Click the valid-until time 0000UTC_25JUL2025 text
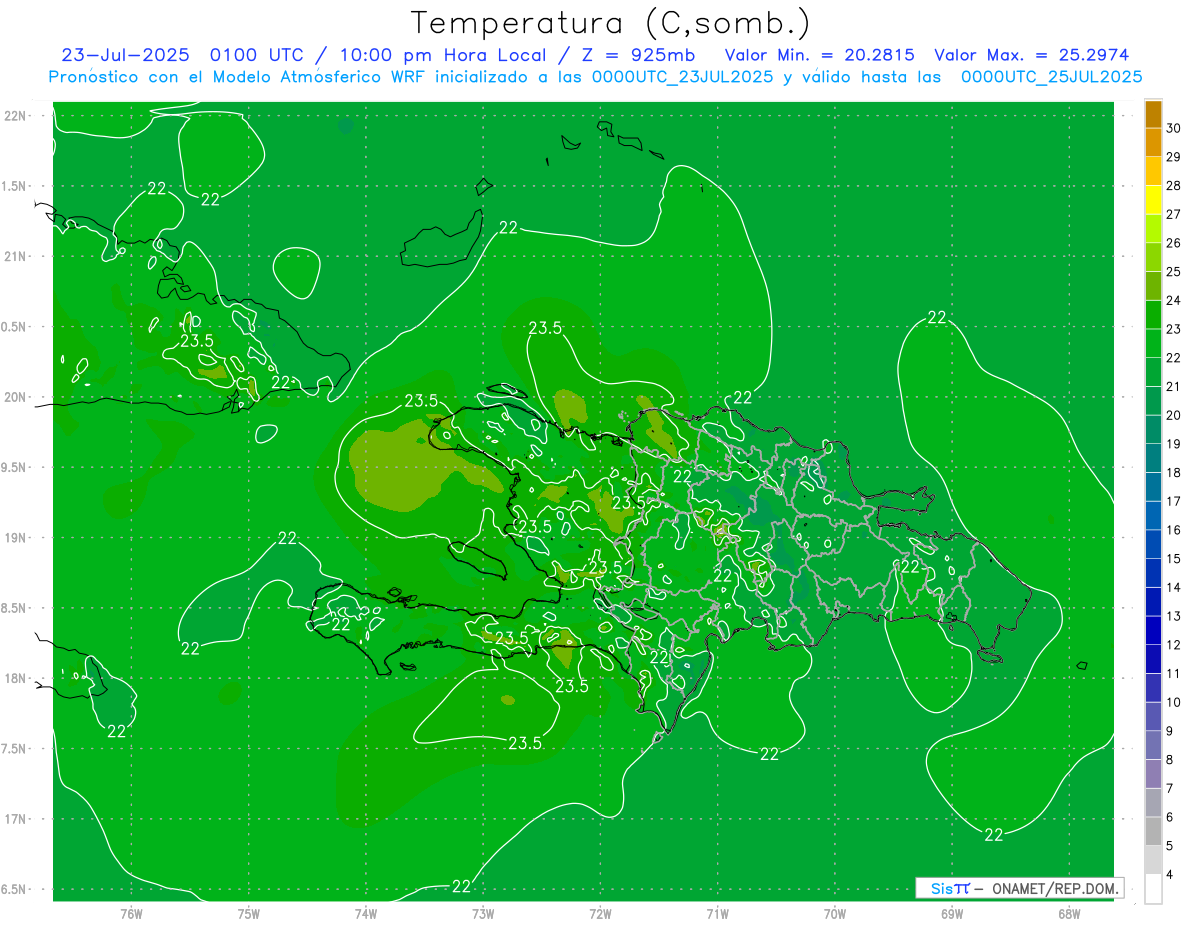Screen dimensions: 1200x927 click(x=1051, y=77)
